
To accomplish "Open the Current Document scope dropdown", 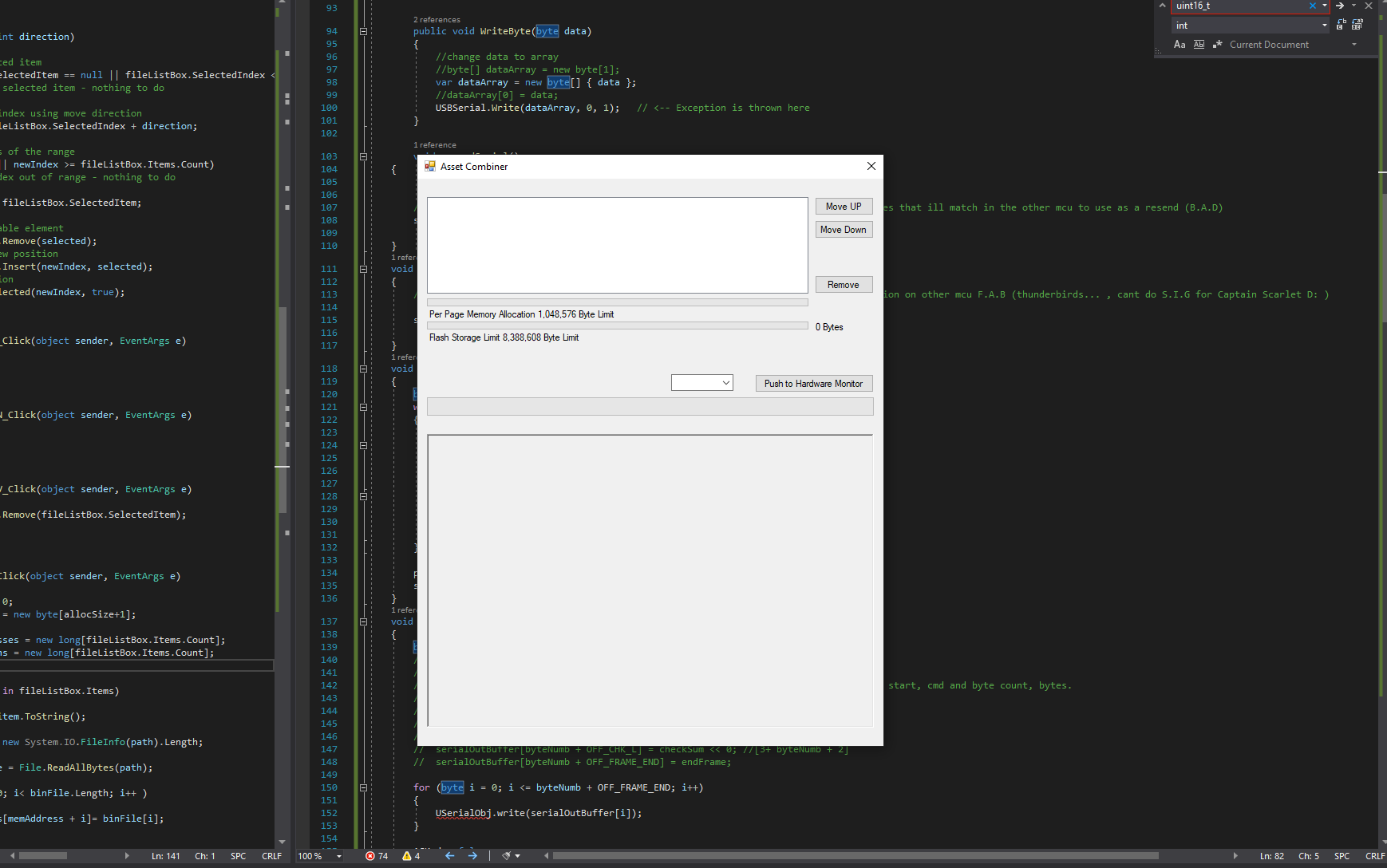I will (x=1354, y=45).
